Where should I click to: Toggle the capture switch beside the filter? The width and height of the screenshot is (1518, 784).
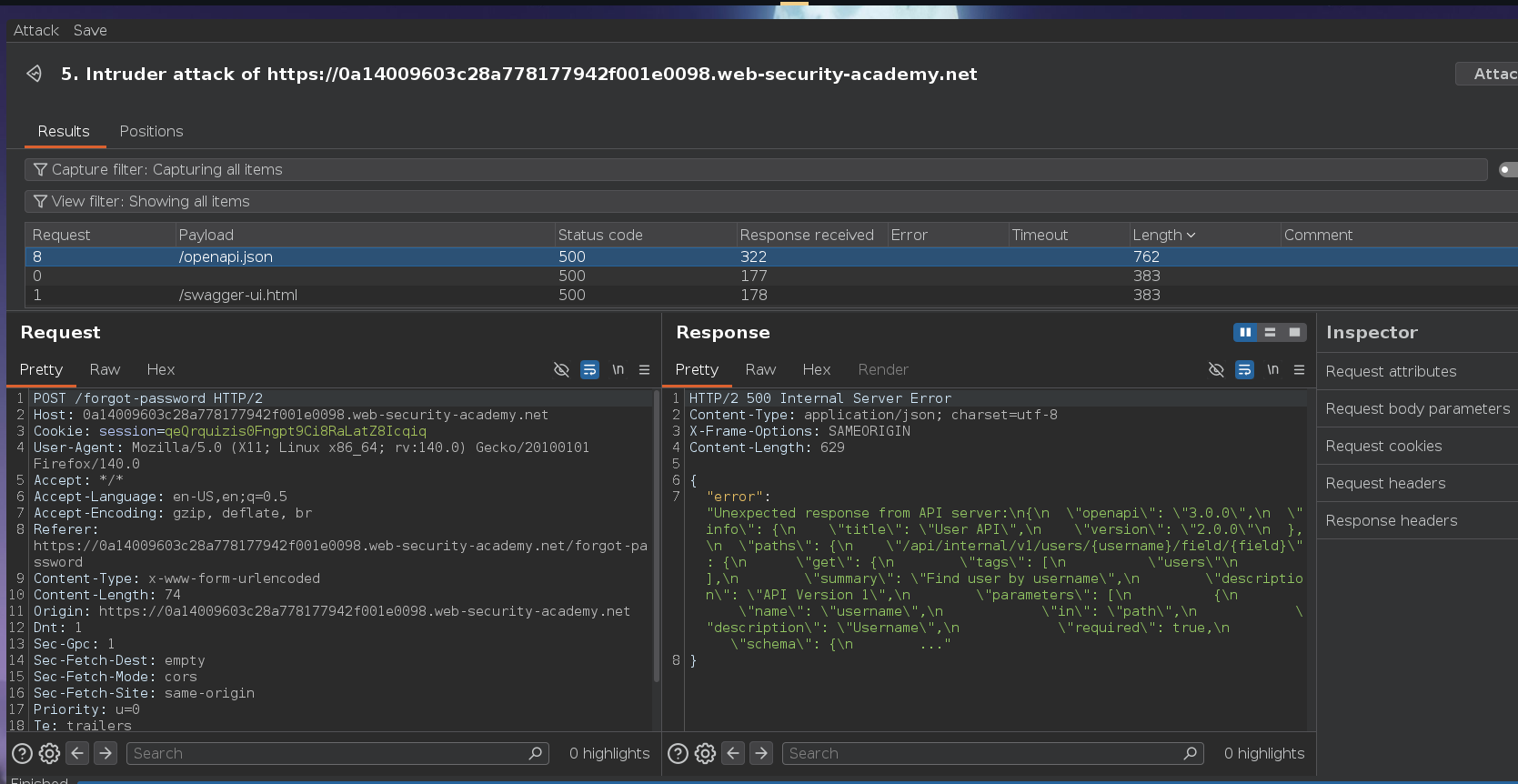pos(1508,169)
